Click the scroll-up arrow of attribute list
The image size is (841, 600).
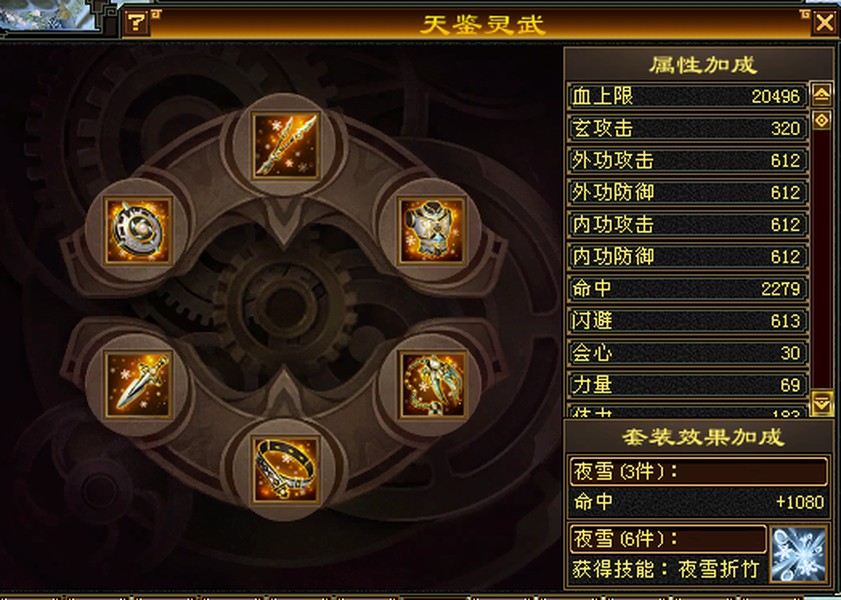pyautogui.click(x=822, y=95)
